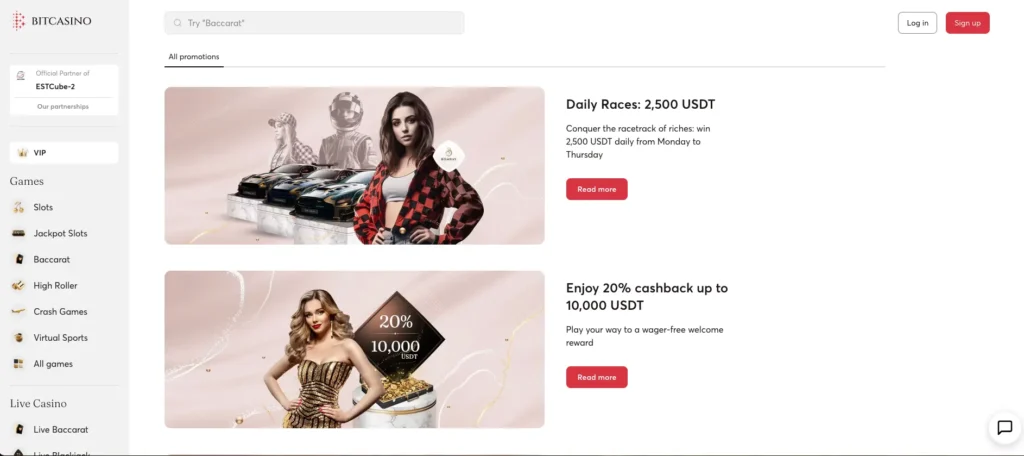Click the All games grid icon
Screen dimensions: 1024x456
point(19,364)
